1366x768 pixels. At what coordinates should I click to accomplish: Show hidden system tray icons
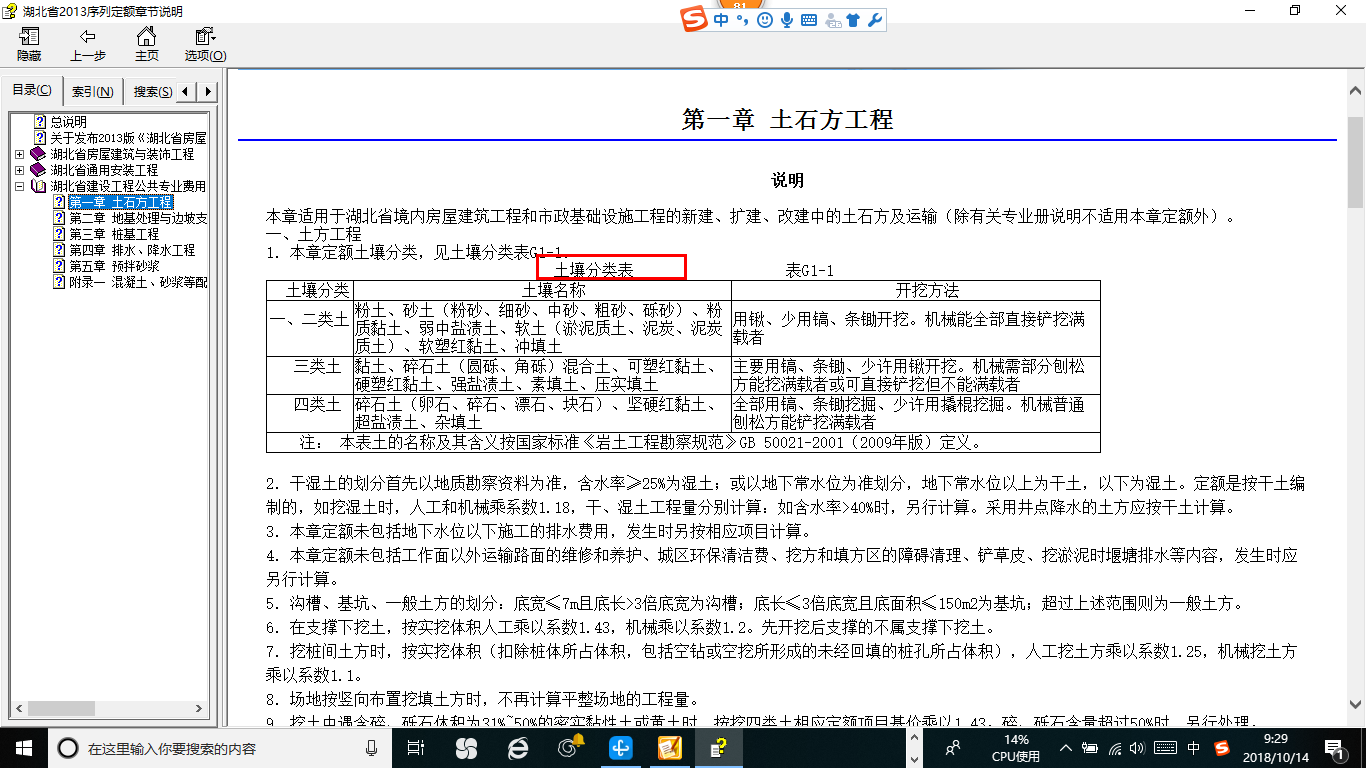(x=1068, y=747)
